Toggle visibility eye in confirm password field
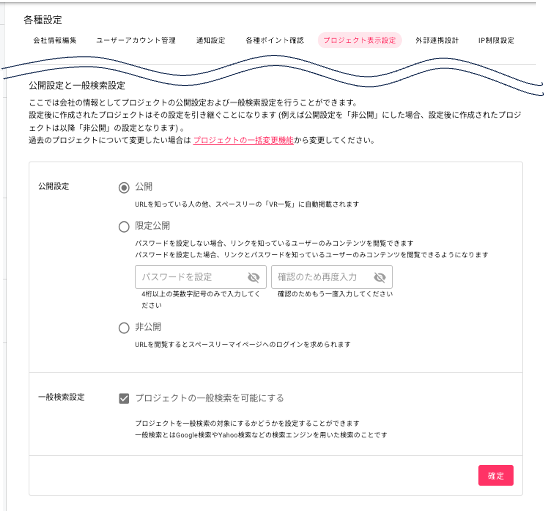Image resolution: width=548 pixels, height=511 pixels. point(380,278)
